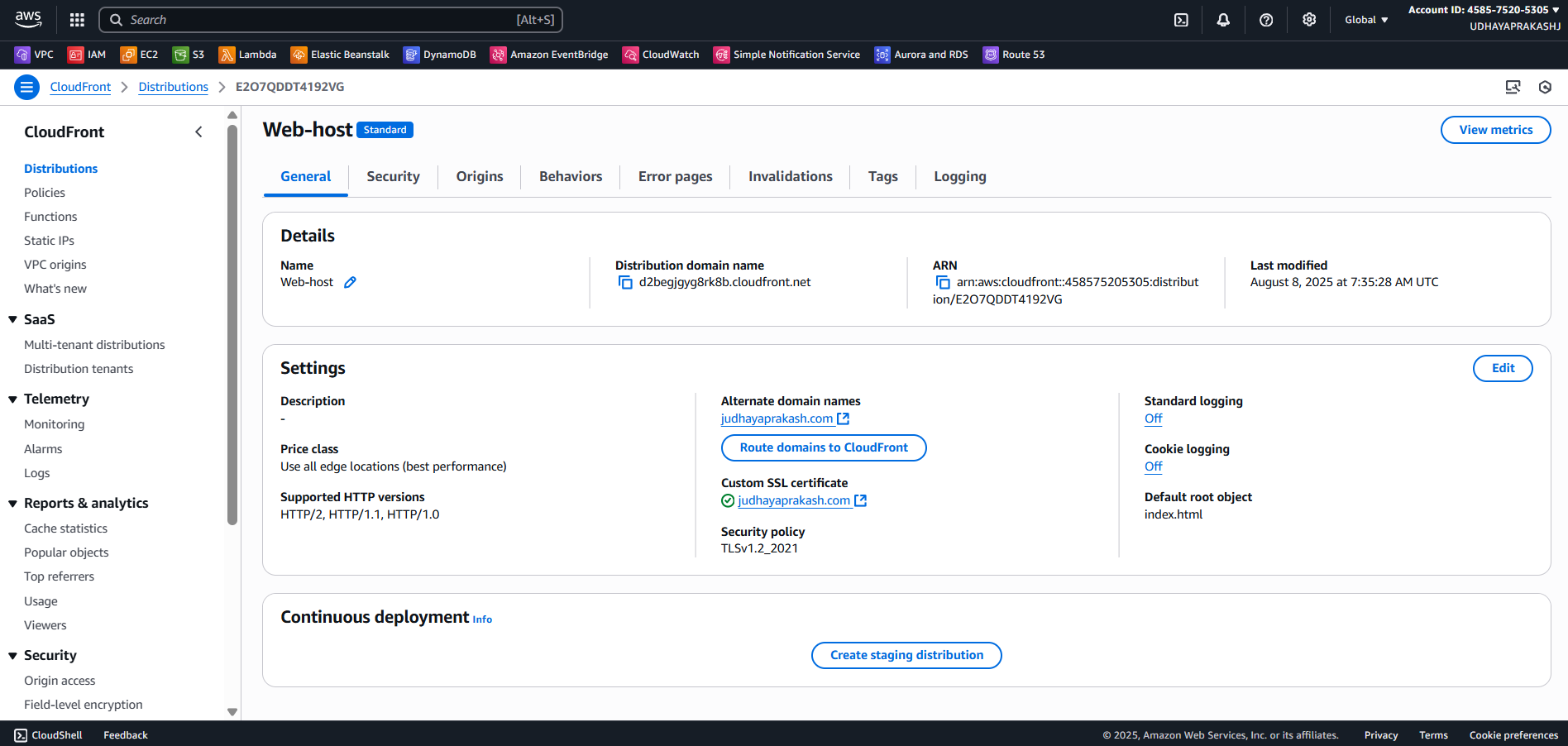Open Simple Notification Service shortcut

(786, 55)
